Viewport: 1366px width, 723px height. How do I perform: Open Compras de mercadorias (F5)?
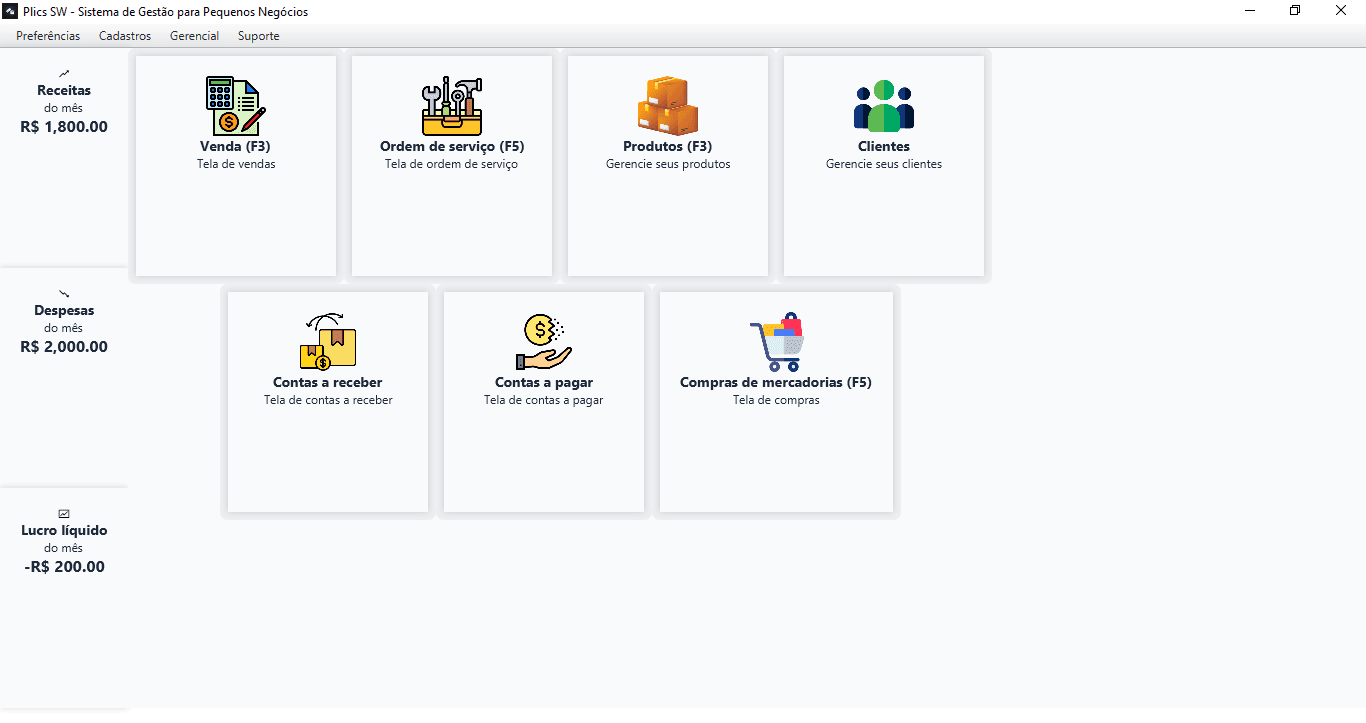pyautogui.click(x=776, y=400)
